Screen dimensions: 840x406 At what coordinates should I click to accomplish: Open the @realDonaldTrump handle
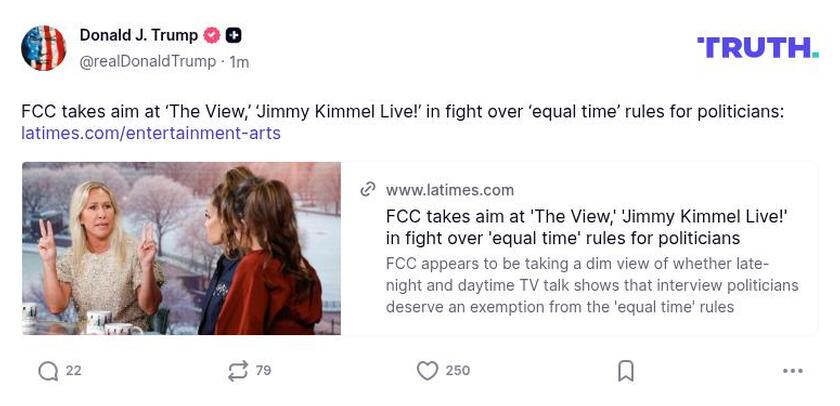tap(147, 61)
